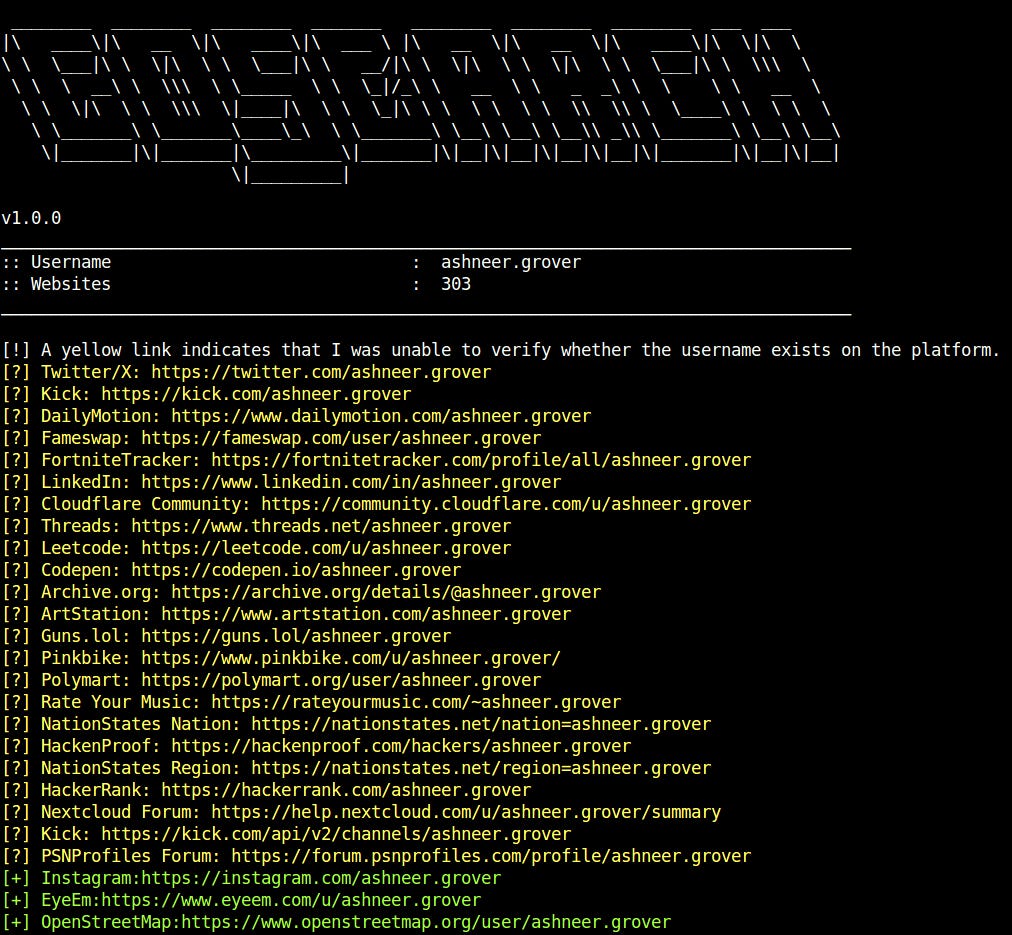Open the green Instagram profile link
1012x935 pixels.
pyautogui.click(x=321, y=878)
